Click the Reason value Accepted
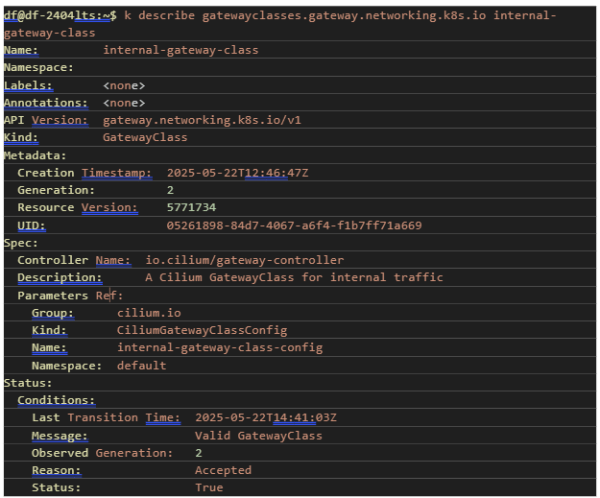 223,470
